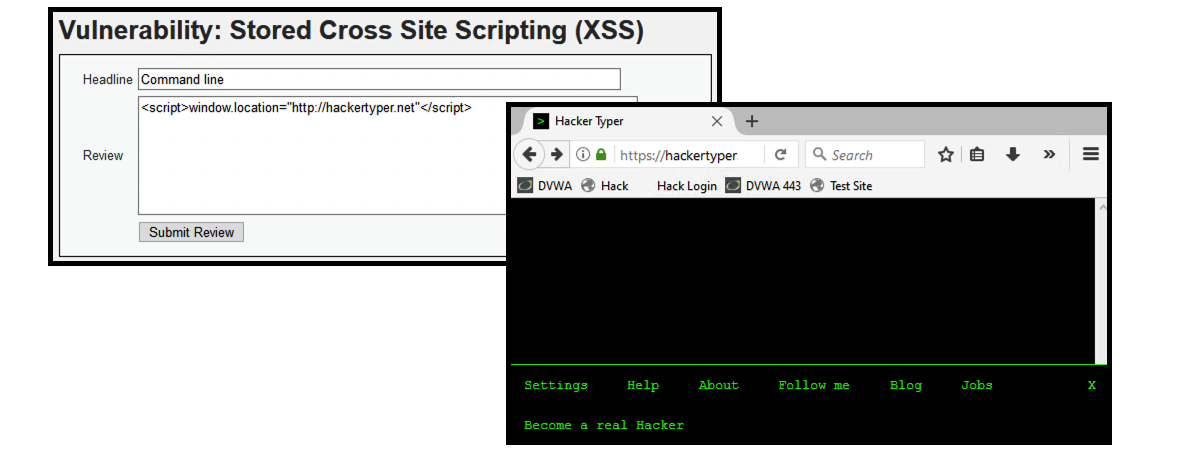
Task: Click the page's vertical scrollbar
Action: 1101,280
